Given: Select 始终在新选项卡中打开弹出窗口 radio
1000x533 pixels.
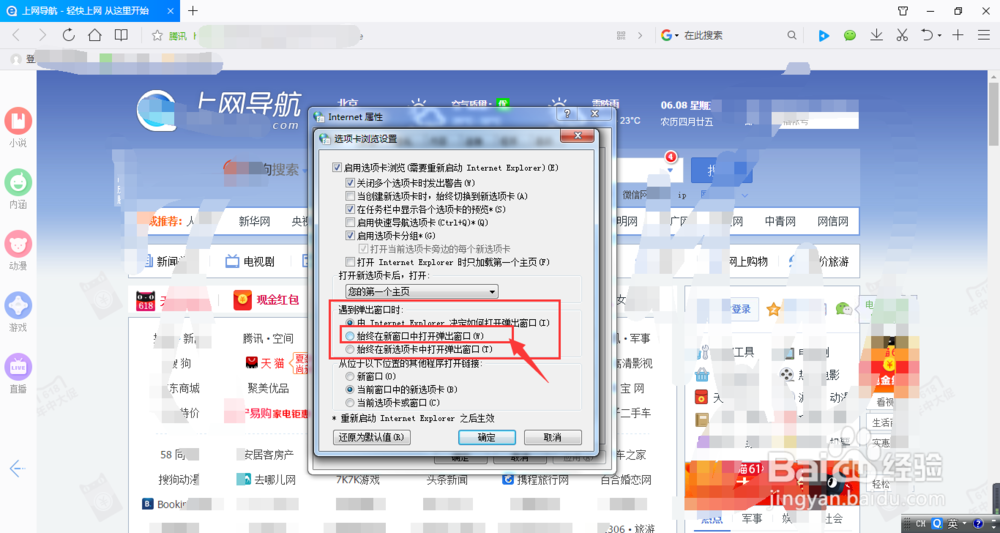Looking at the screenshot, I should tap(349, 349).
